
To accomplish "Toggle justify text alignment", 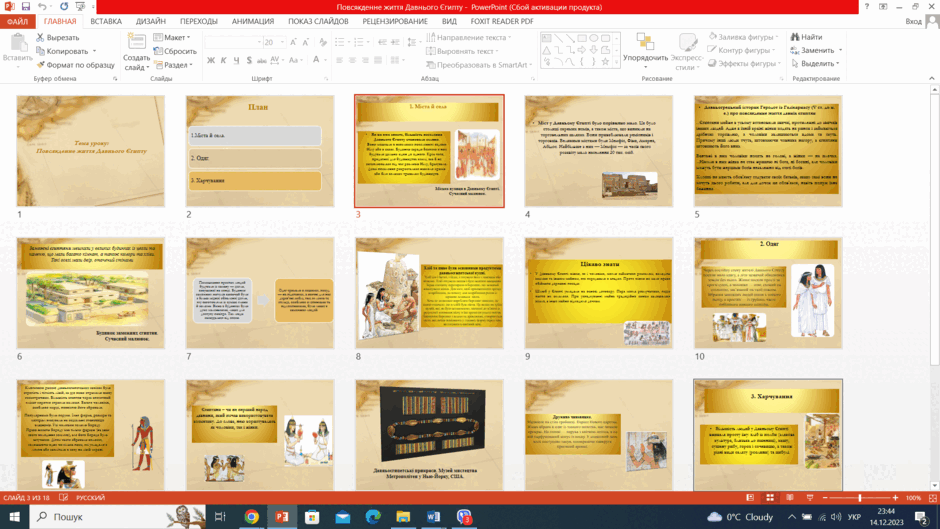I will [378, 60].
